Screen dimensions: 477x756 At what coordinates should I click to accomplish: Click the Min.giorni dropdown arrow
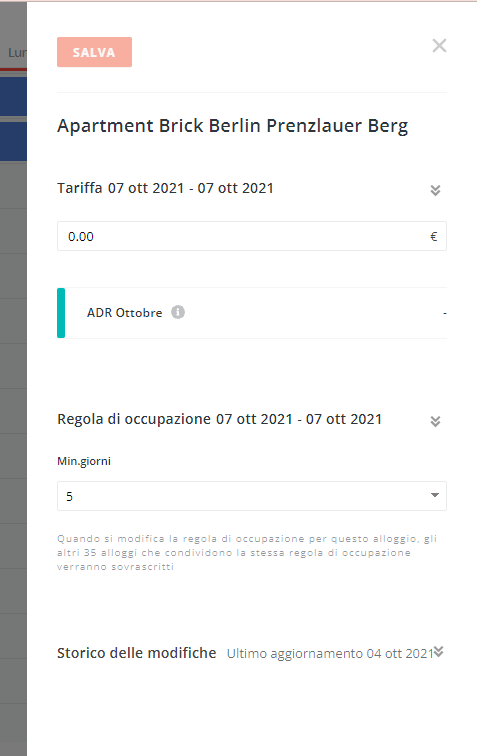coord(435,495)
